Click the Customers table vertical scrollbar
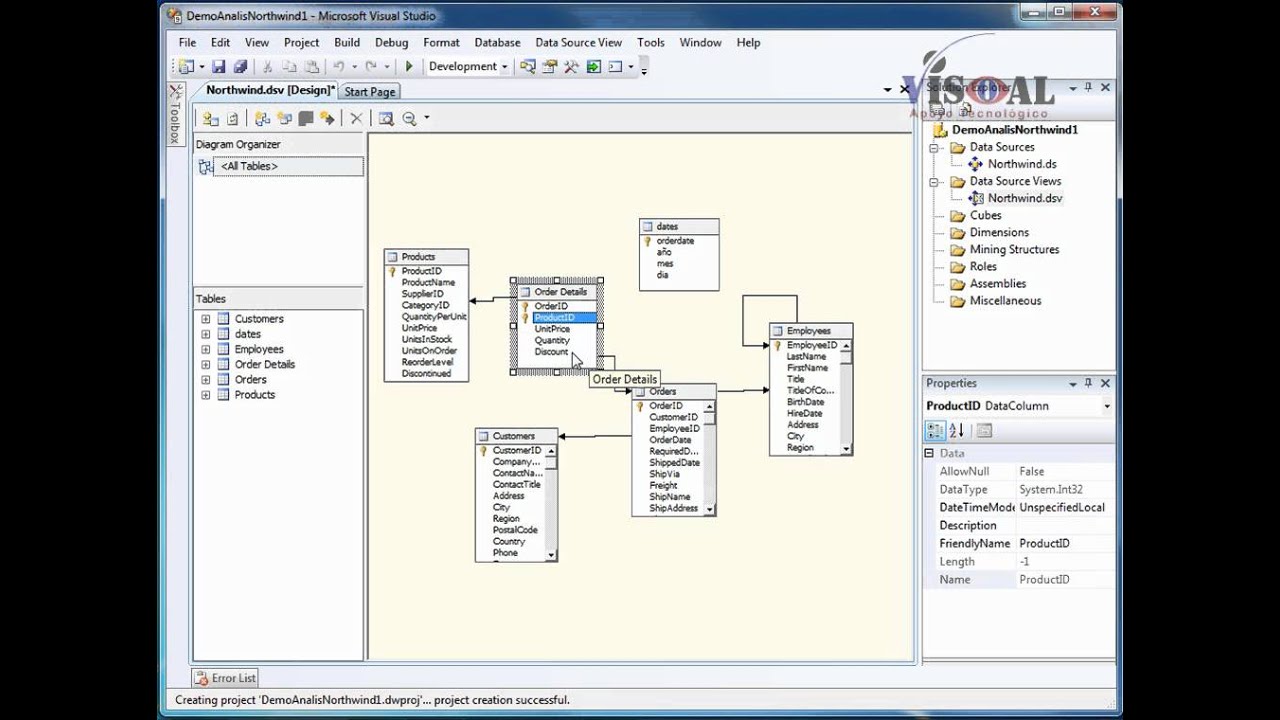The image size is (1280, 720). 552,502
